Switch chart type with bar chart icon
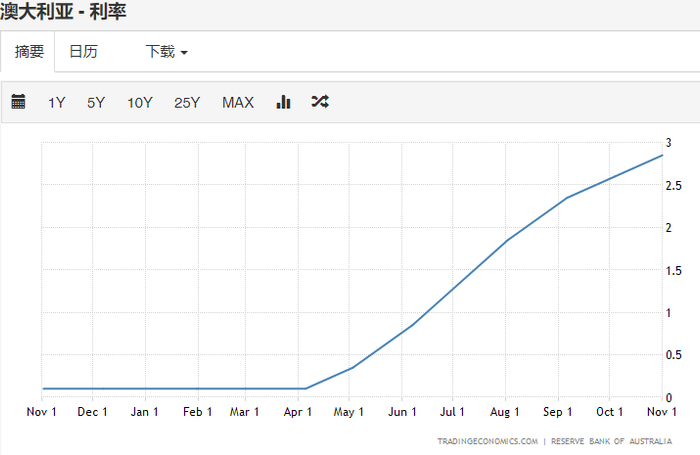 (x=283, y=102)
